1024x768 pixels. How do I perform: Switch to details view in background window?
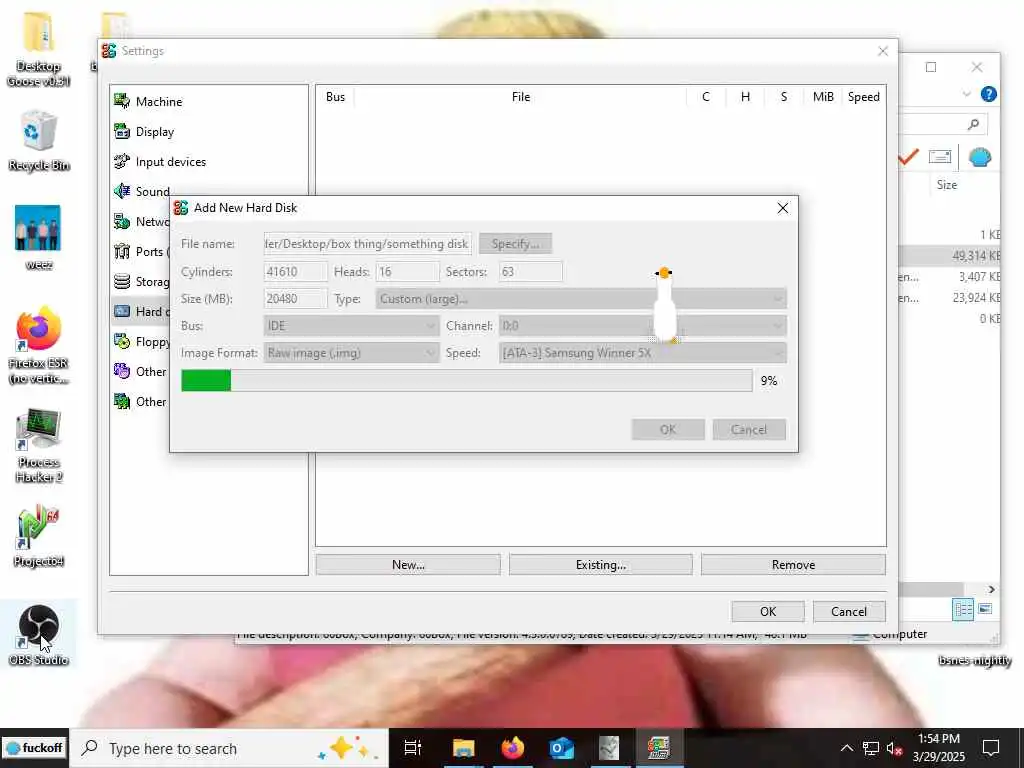963,609
